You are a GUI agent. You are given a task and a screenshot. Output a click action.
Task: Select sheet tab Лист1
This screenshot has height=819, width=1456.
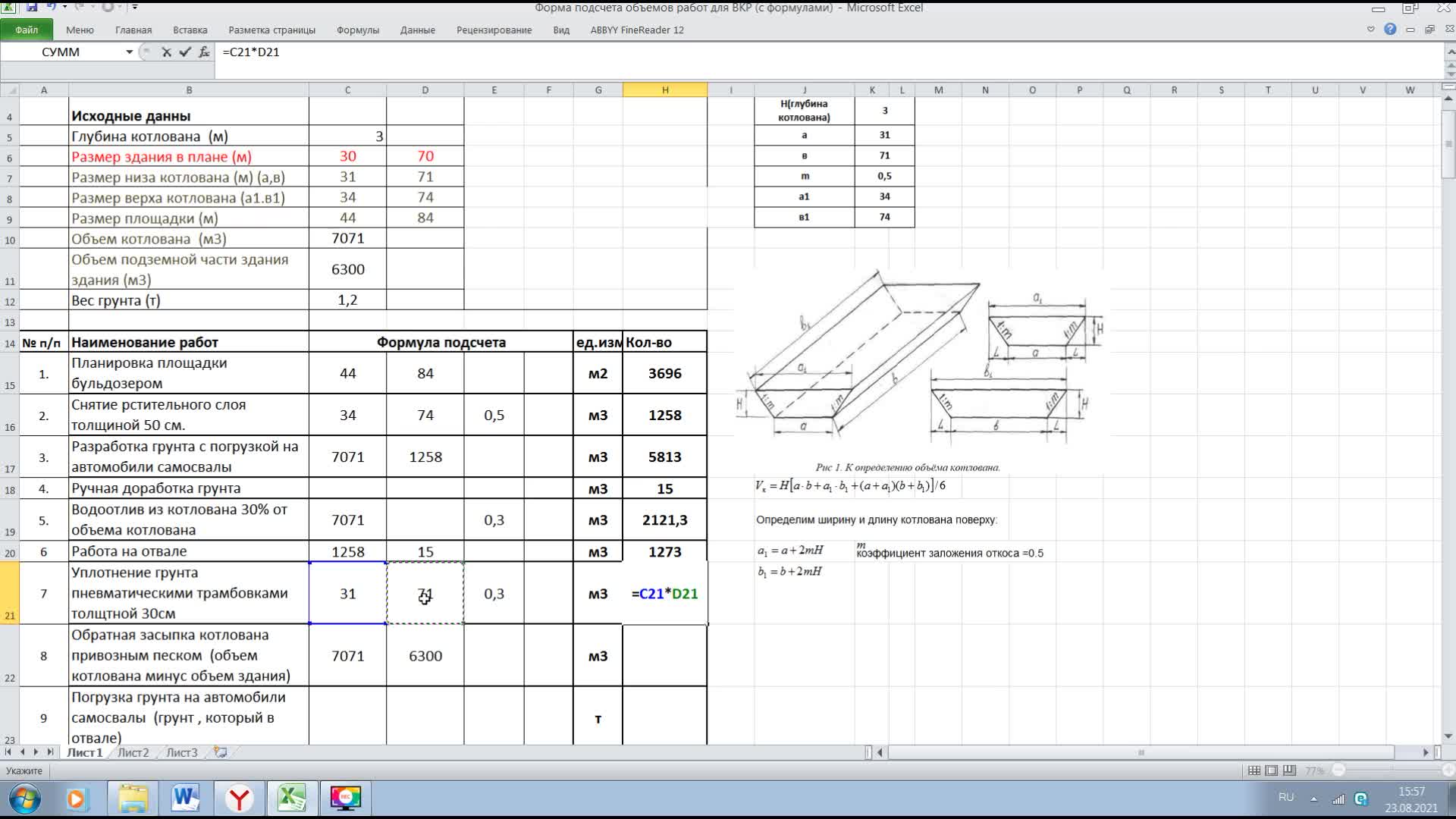(x=84, y=752)
